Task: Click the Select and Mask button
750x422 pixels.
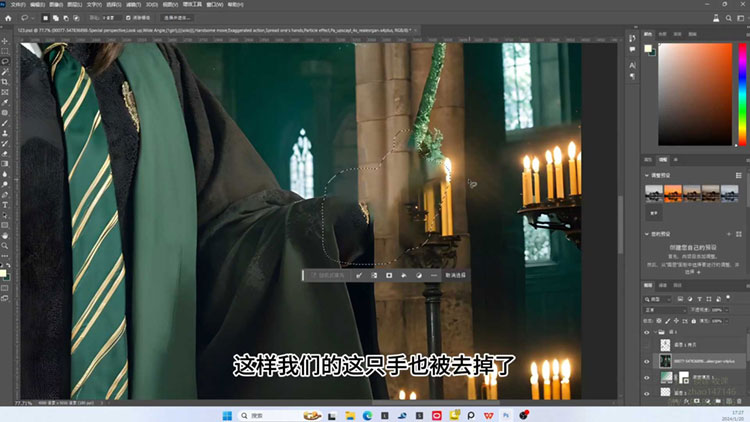Action: point(176,18)
